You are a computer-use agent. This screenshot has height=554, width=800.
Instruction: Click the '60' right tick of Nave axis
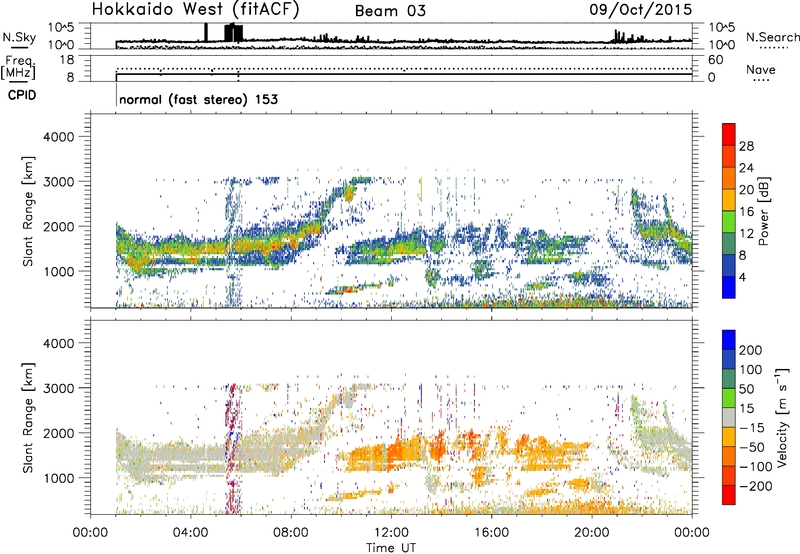[x=715, y=60]
